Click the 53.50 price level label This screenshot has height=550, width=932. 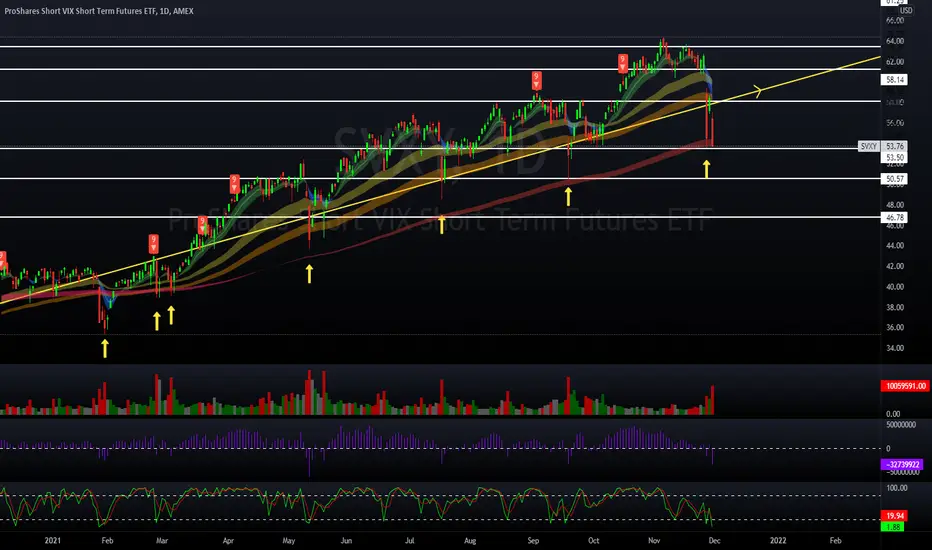(x=895, y=158)
